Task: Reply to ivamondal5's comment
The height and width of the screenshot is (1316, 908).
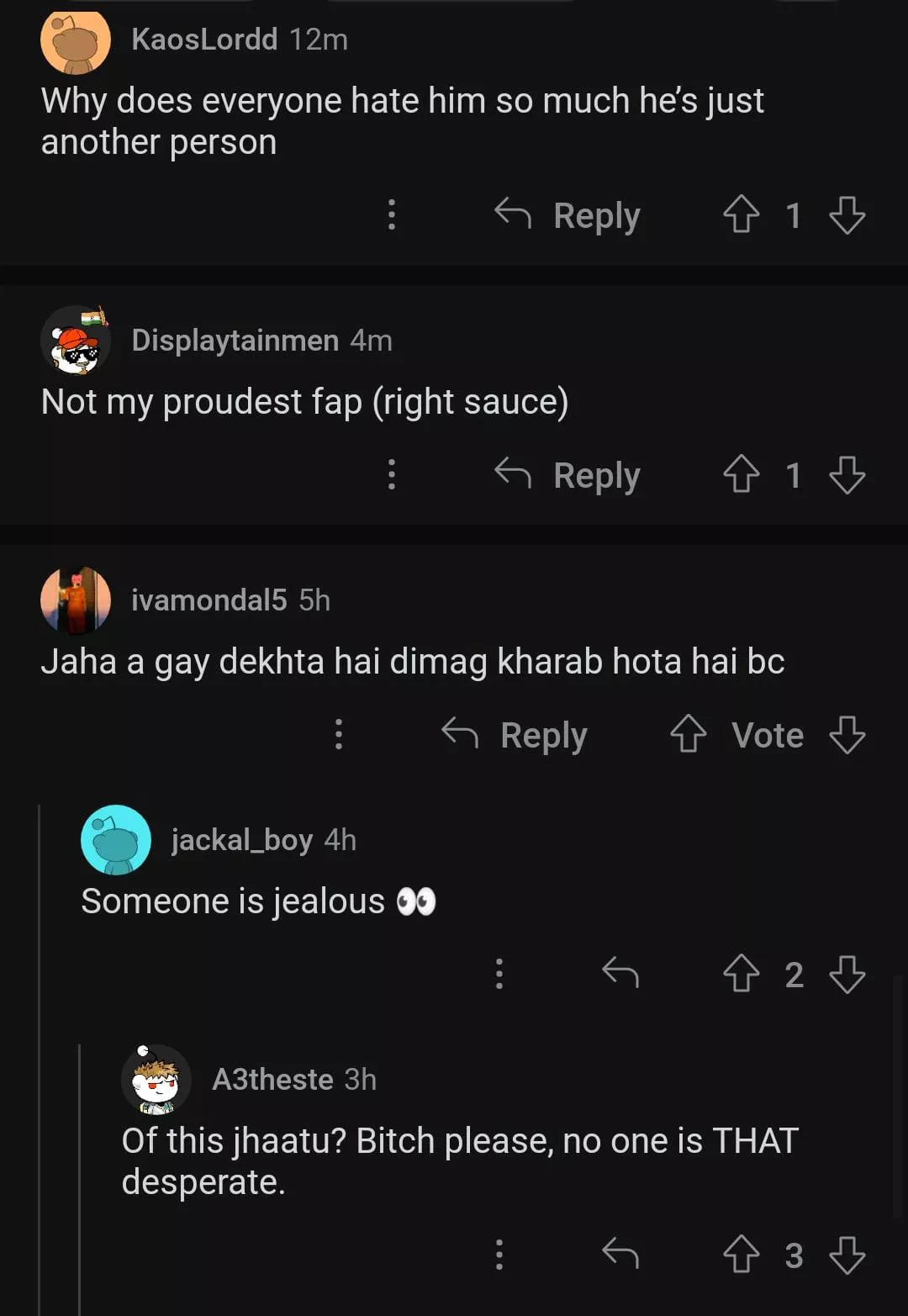Action: click(x=515, y=735)
